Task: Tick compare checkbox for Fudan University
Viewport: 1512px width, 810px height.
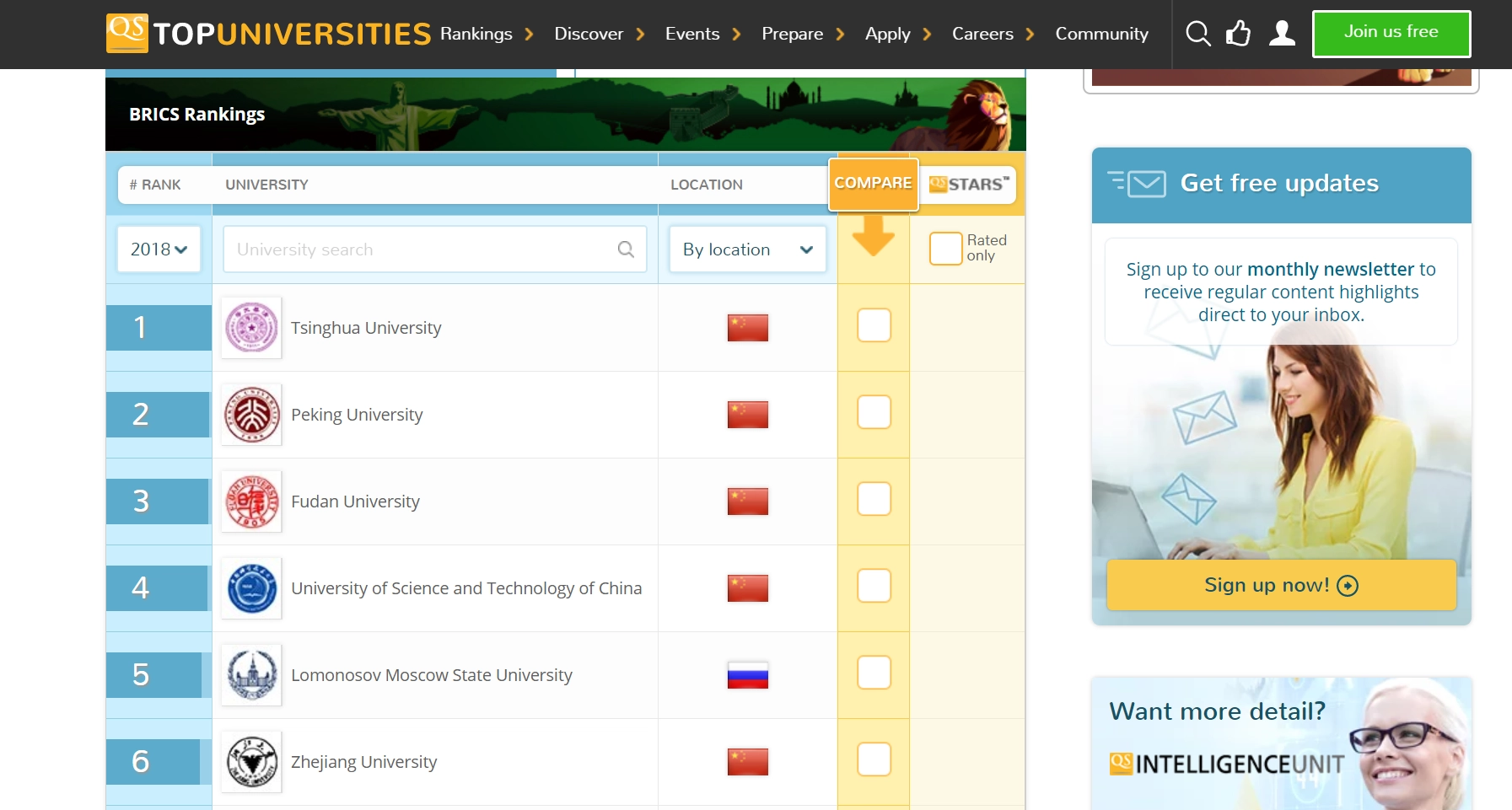Action: 874,499
